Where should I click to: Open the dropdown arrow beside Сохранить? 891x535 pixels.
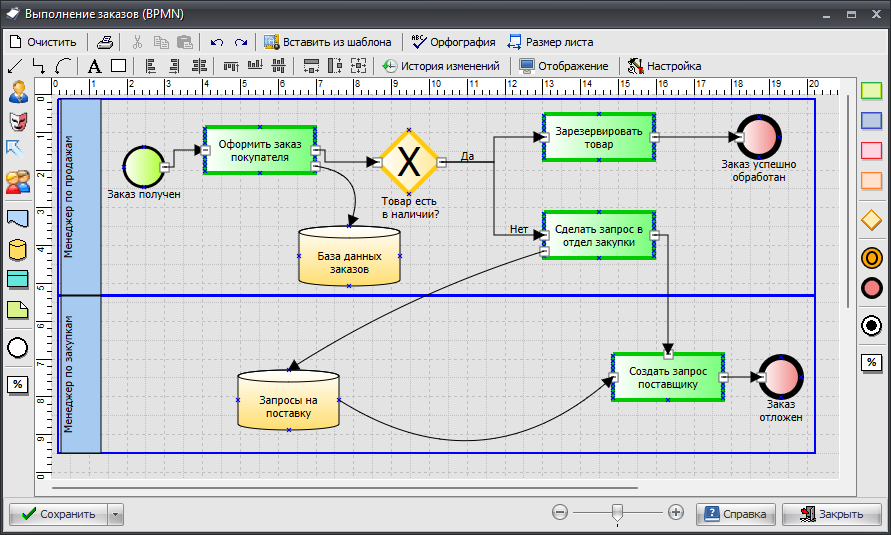116,514
